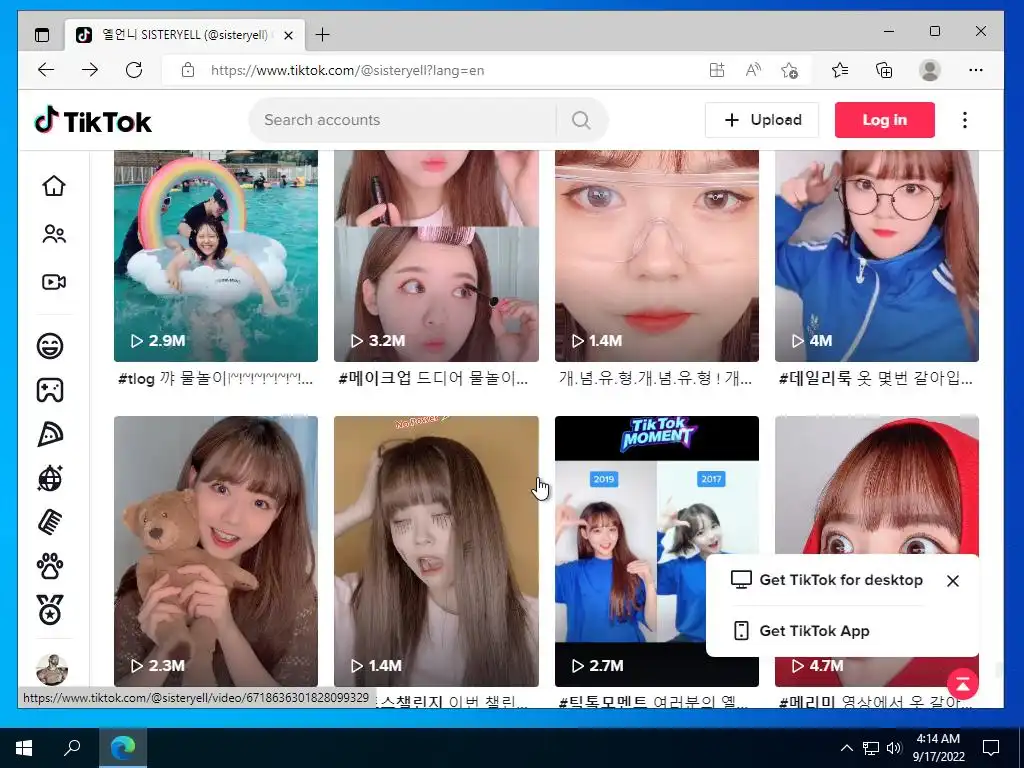Open the volume control in system tray
The height and width of the screenshot is (768, 1024).
(x=894, y=748)
